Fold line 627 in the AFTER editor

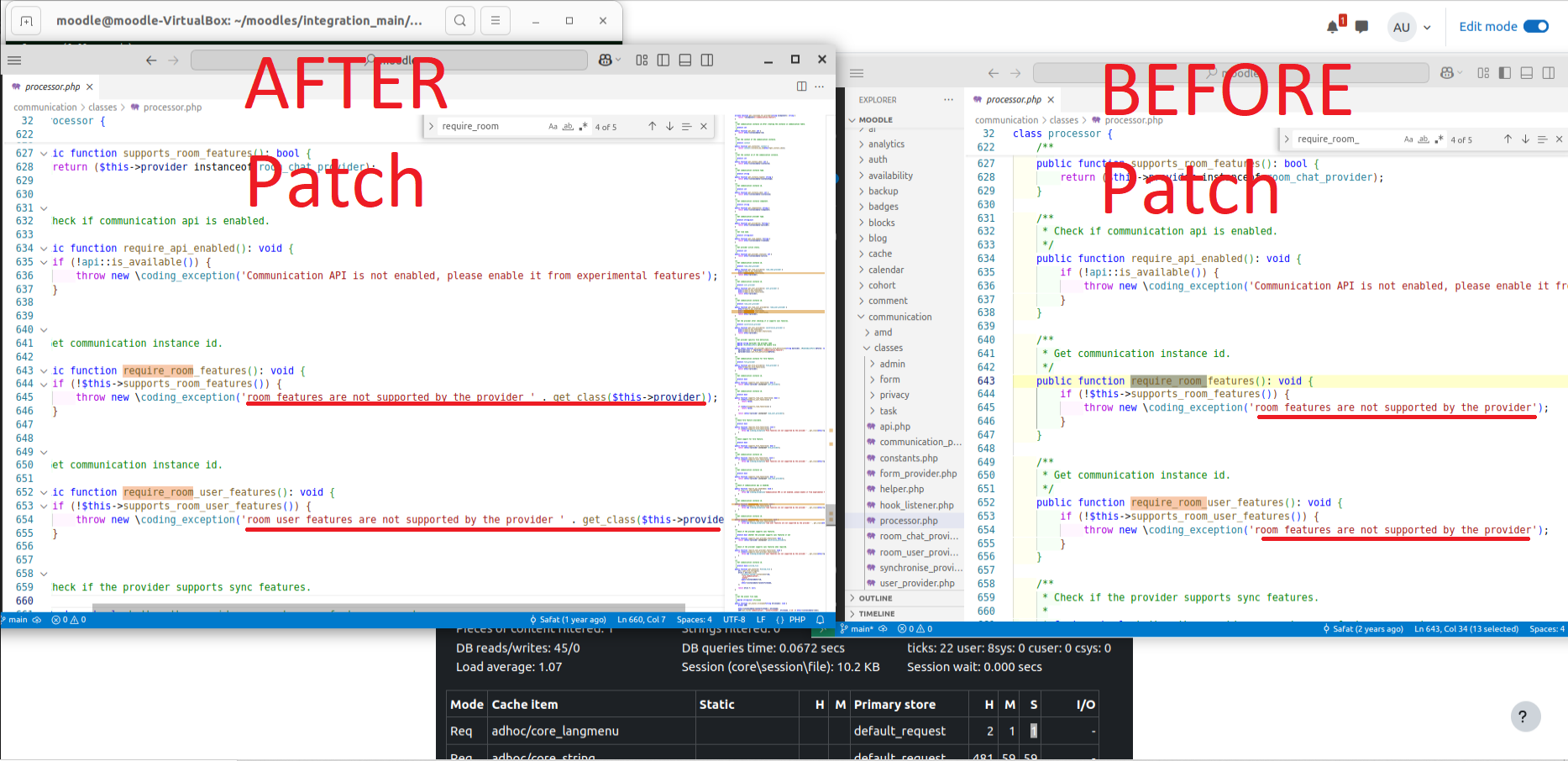click(44, 154)
